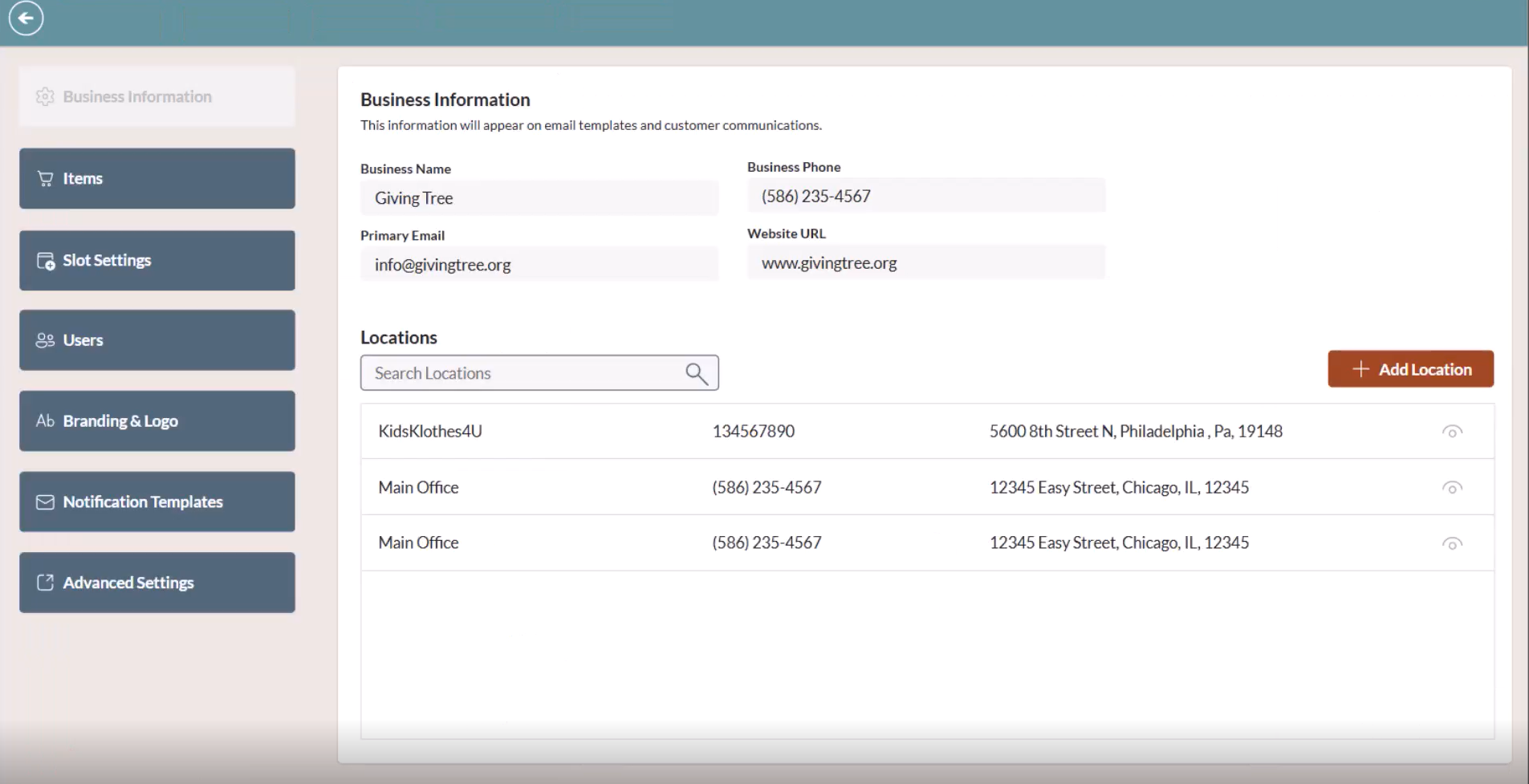Click address 5600 8th Street N, Philadelphia
This screenshot has width=1529, height=784.
click(1136, 431)
